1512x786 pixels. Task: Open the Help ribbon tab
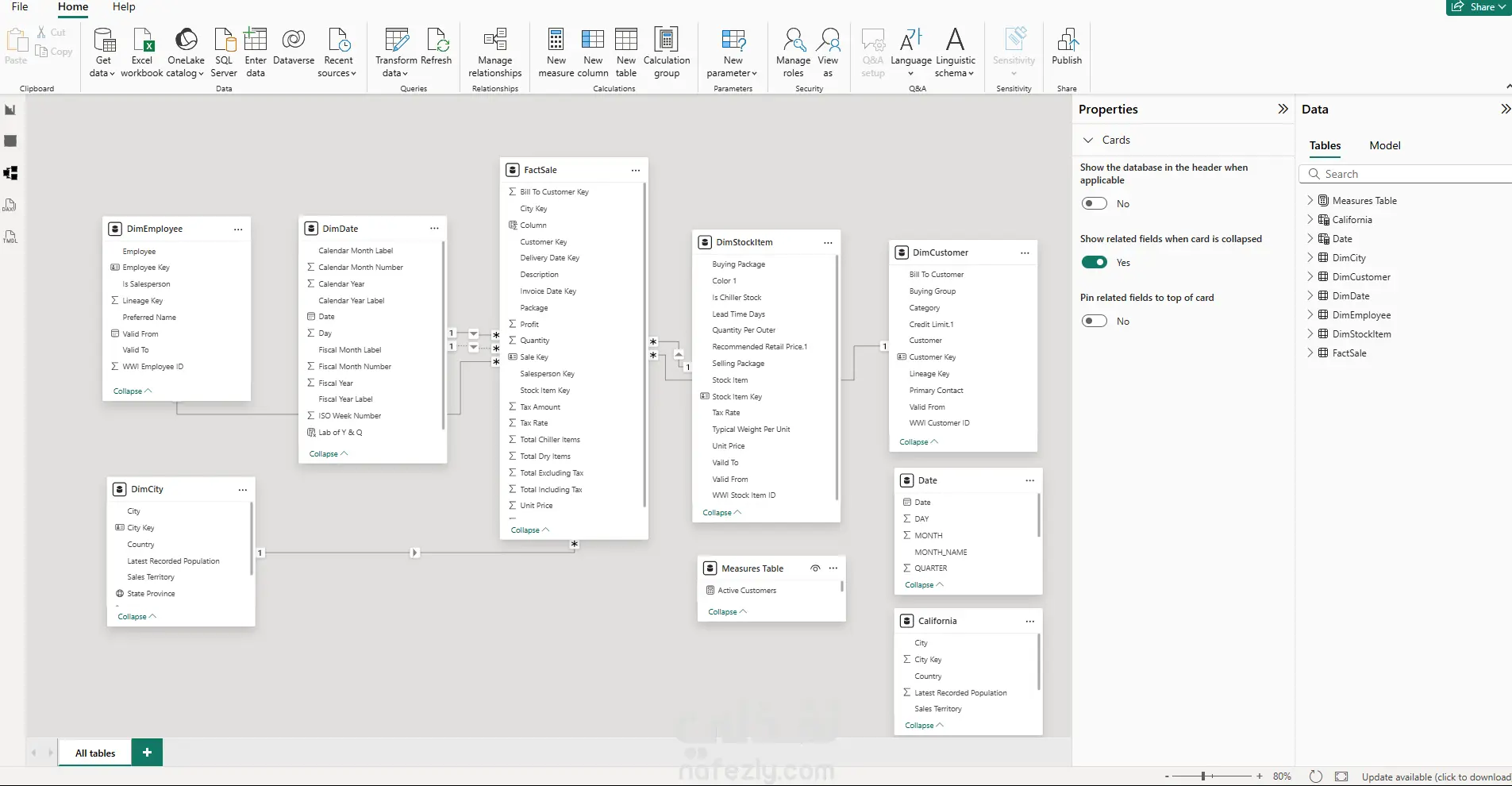[x=124, y=6]
